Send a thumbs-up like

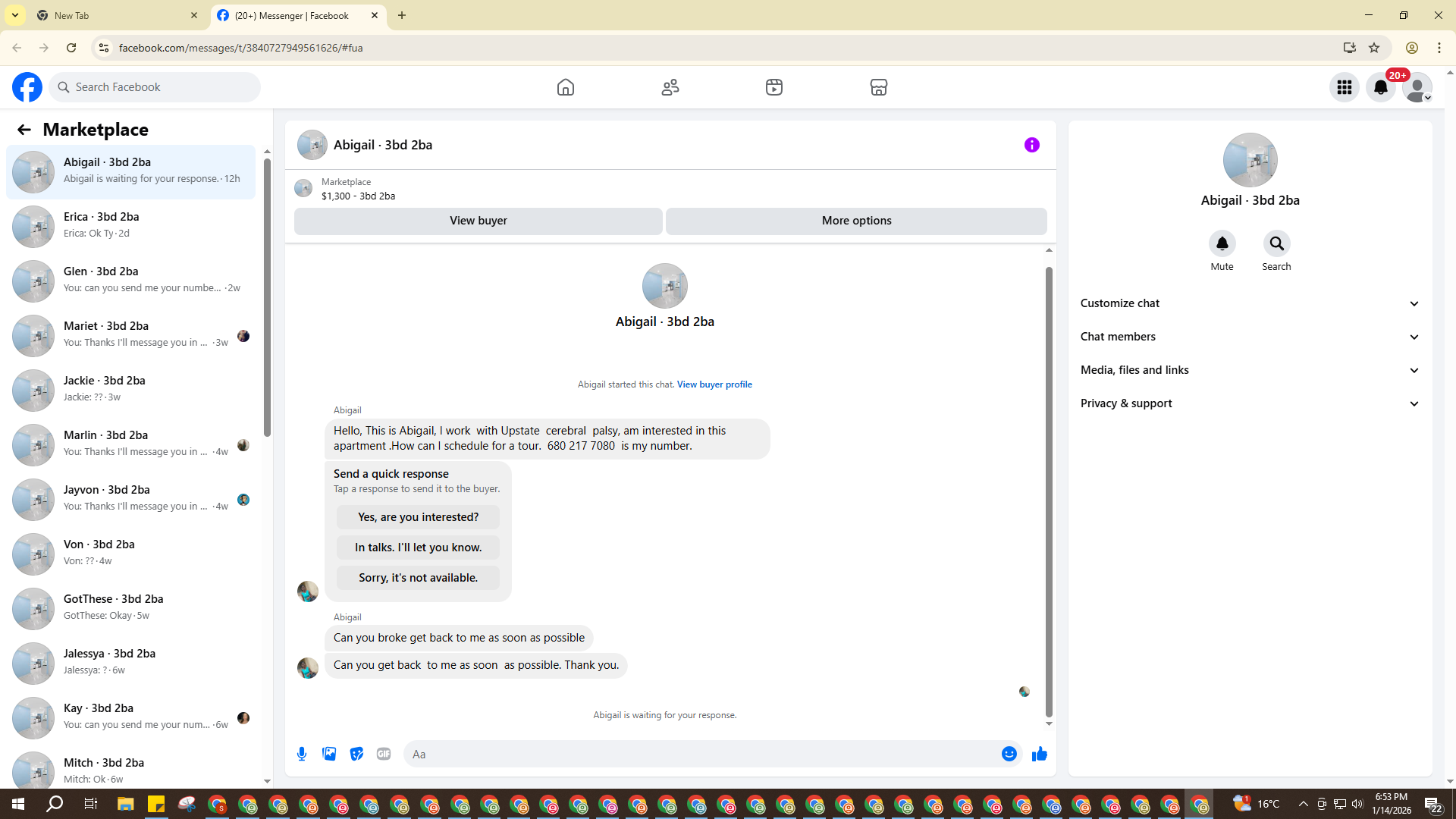click(1039, 754)
